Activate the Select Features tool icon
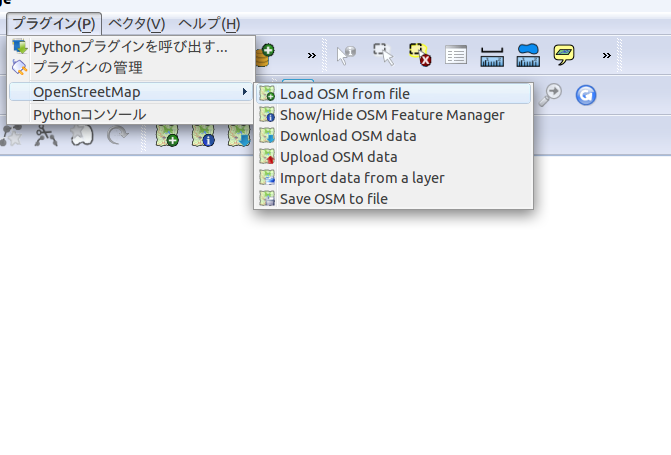 (x=383, y=54)
